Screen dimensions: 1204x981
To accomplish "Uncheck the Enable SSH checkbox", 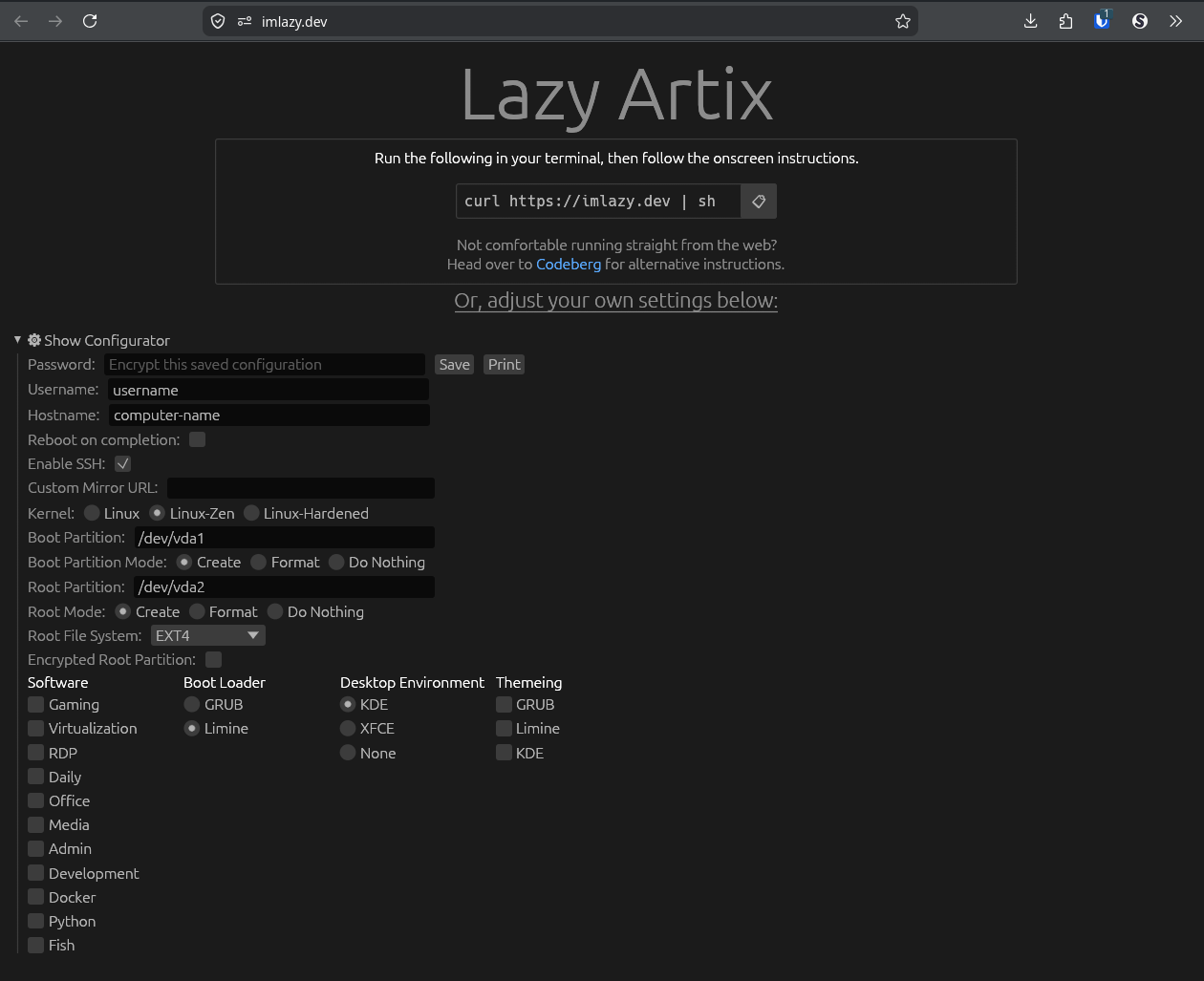I will 122,463.
